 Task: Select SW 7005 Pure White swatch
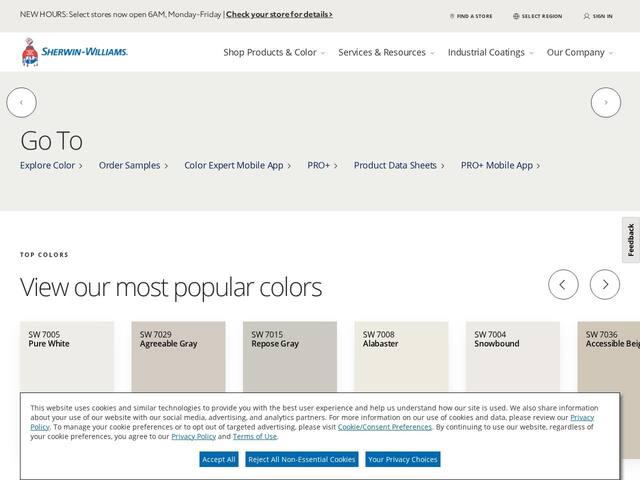(67, 357)
